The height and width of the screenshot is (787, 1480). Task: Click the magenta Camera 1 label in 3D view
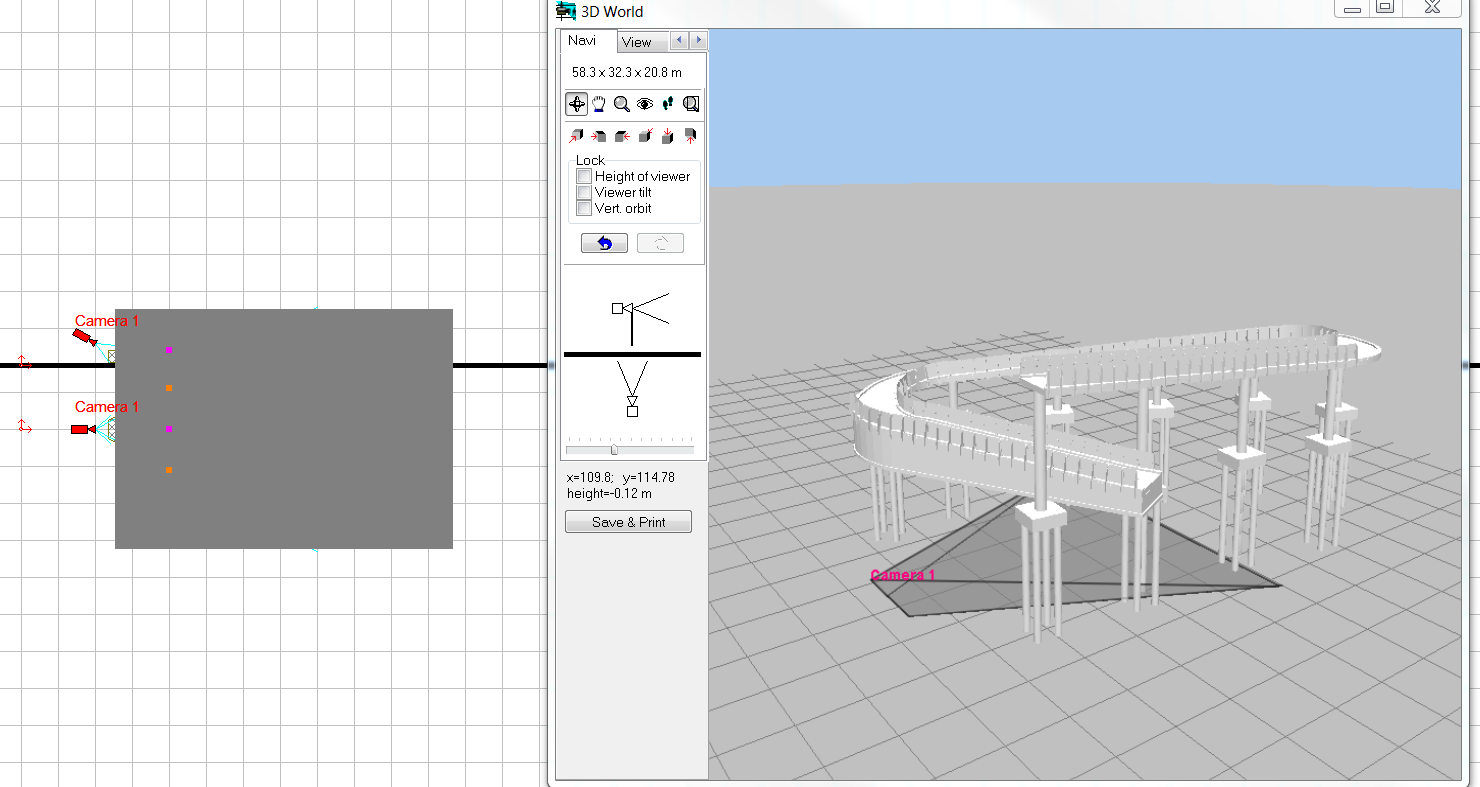(903, 575)
